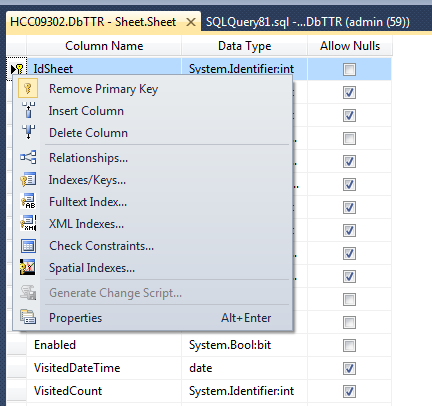432x406 pixels.
Task: Toggle Allow Nulls for IdSheet
Action: 349,69
